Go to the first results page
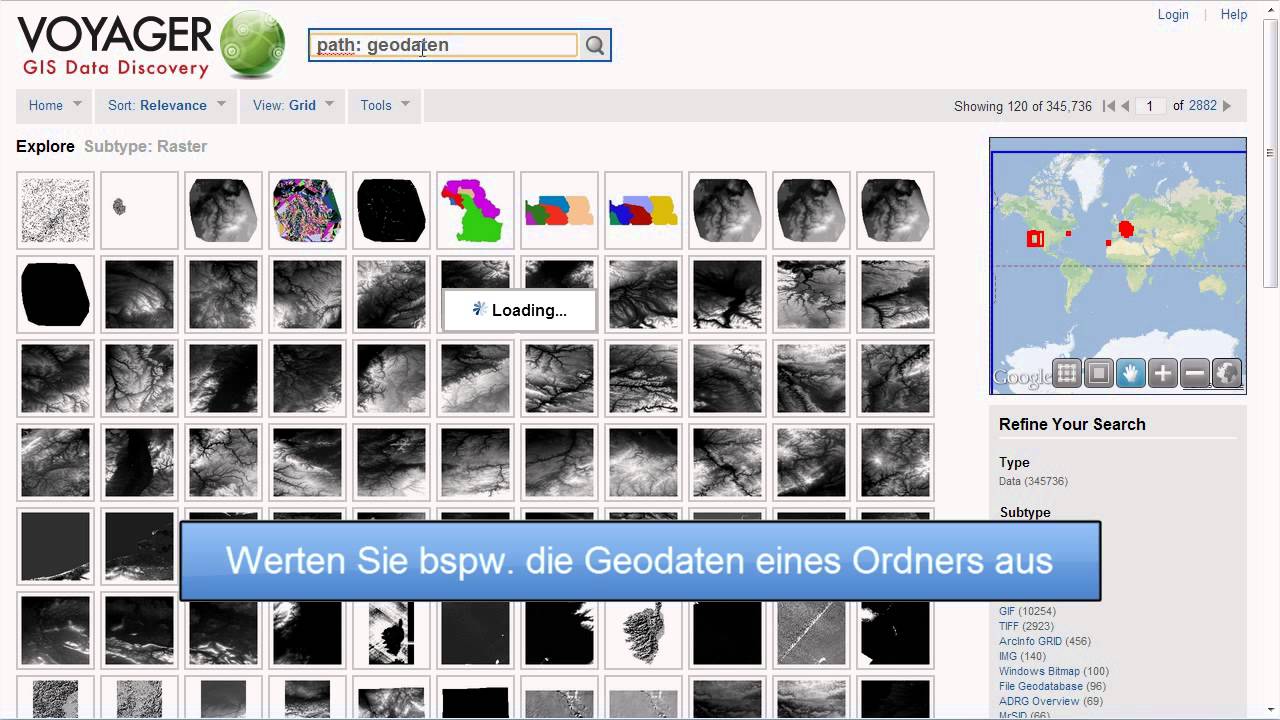The image size is (1280, 720). [1108, 106]
